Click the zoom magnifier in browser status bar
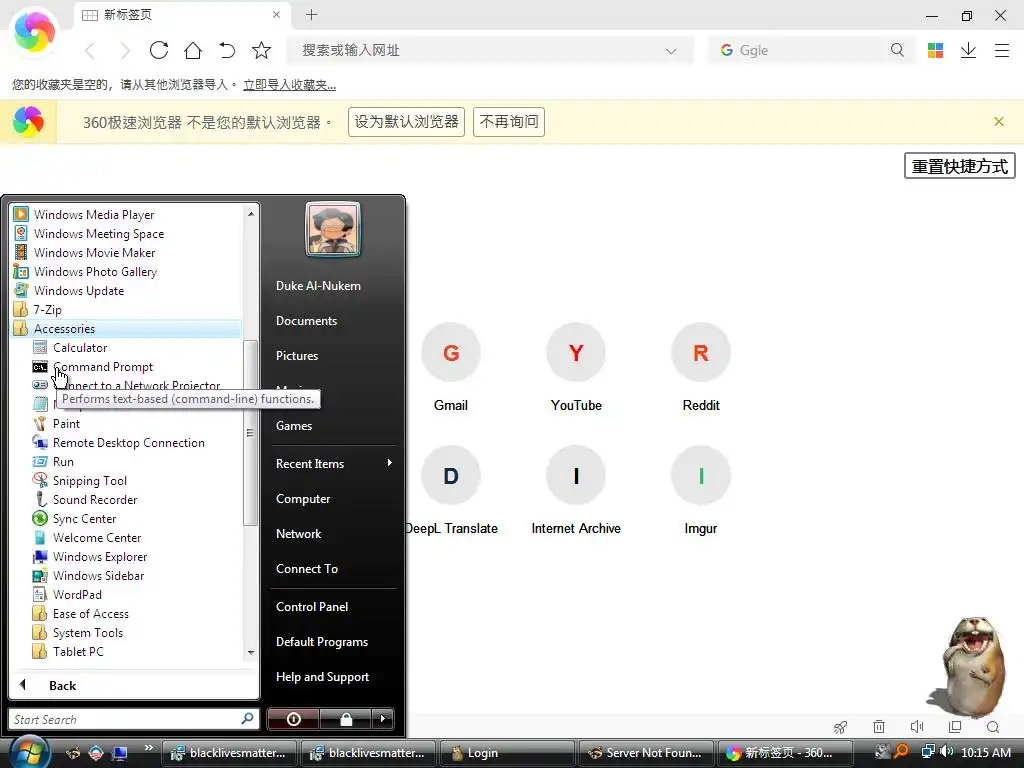The width and height of the screenshot is (1024, 768). click(993, 727)
